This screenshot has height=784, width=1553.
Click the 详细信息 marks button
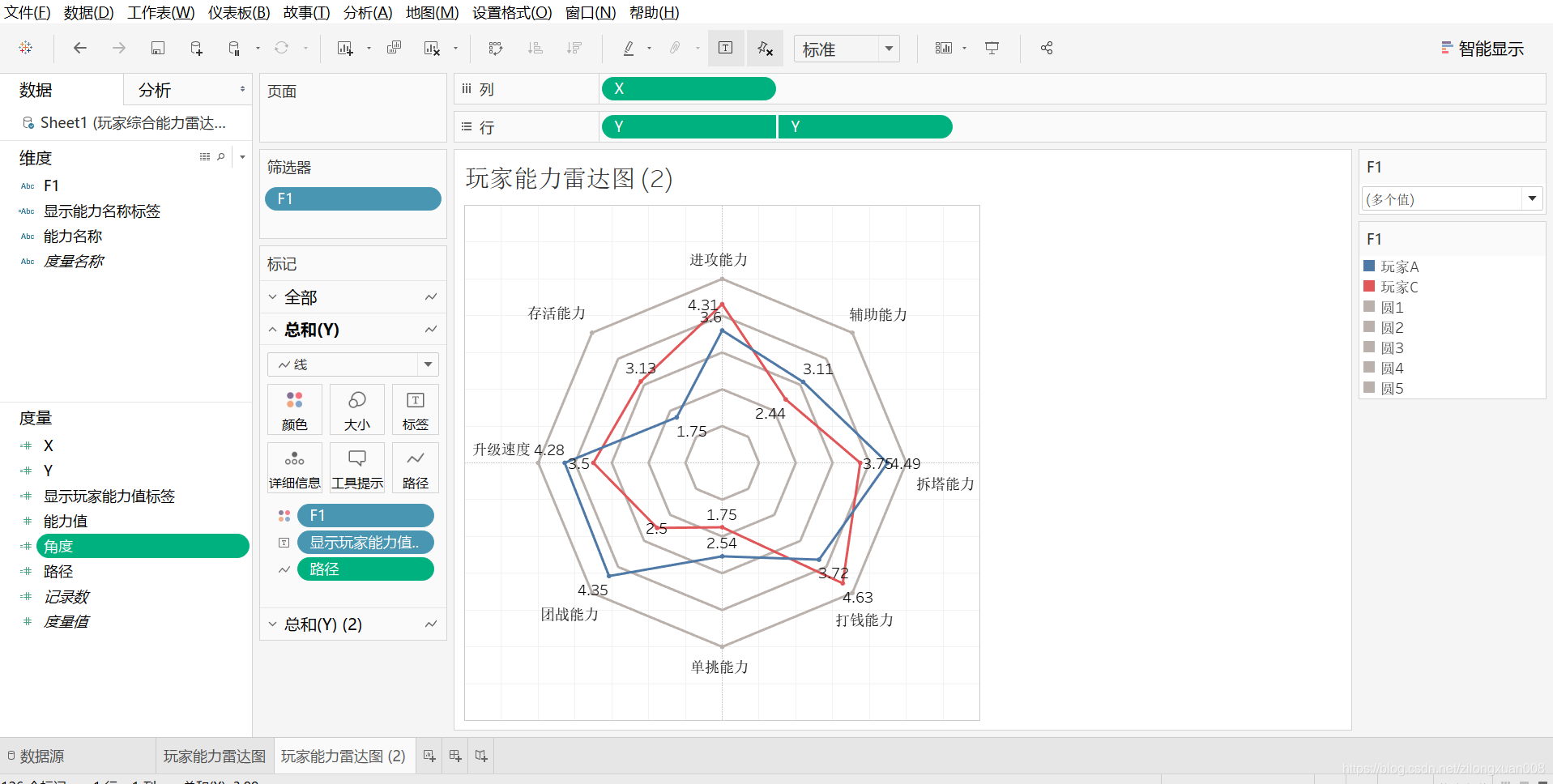[x=295, y=468]
